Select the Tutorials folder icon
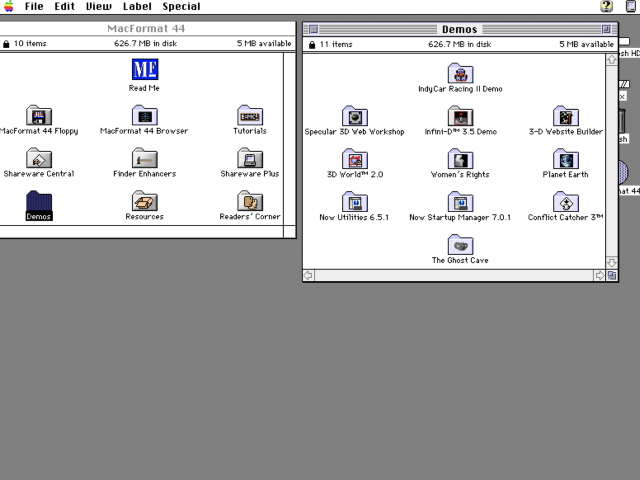The height and width of the screenshot is (480, 640). pos(250,116)
